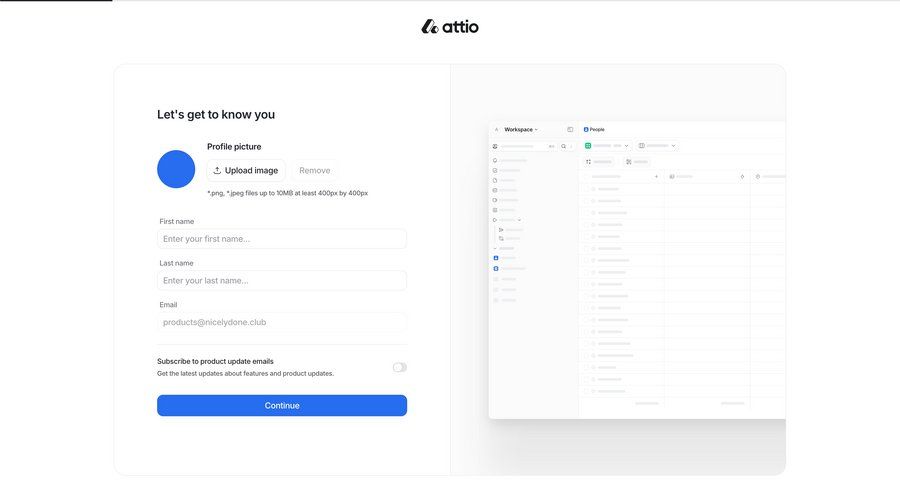Click the plus icon in the preview table header

click(656, 176)
